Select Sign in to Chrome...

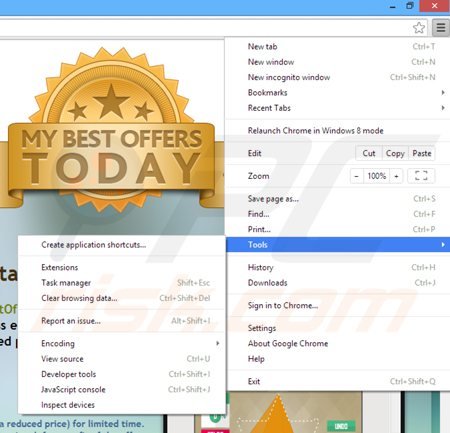click(338, 305)
